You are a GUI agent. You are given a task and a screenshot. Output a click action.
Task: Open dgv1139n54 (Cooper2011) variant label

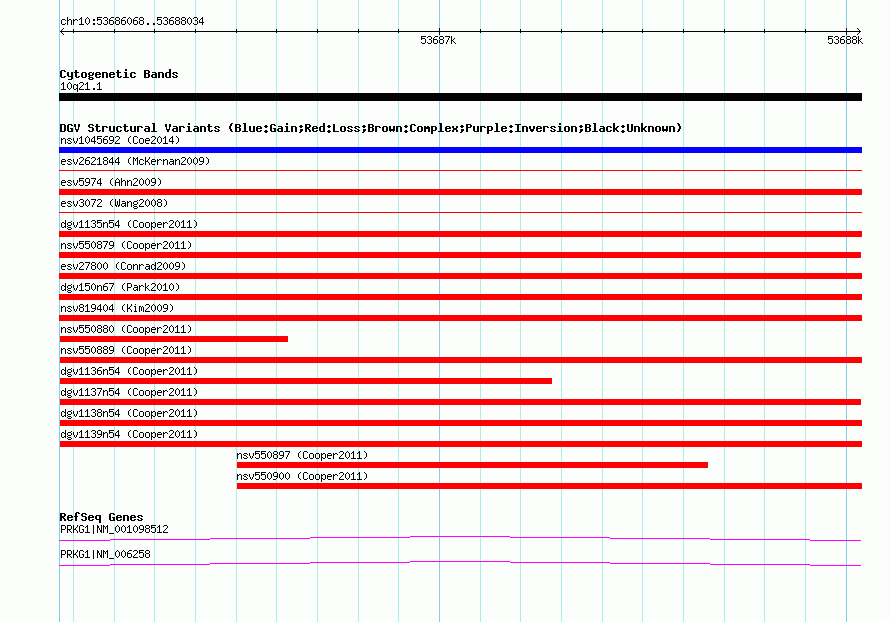coord(129,434)
